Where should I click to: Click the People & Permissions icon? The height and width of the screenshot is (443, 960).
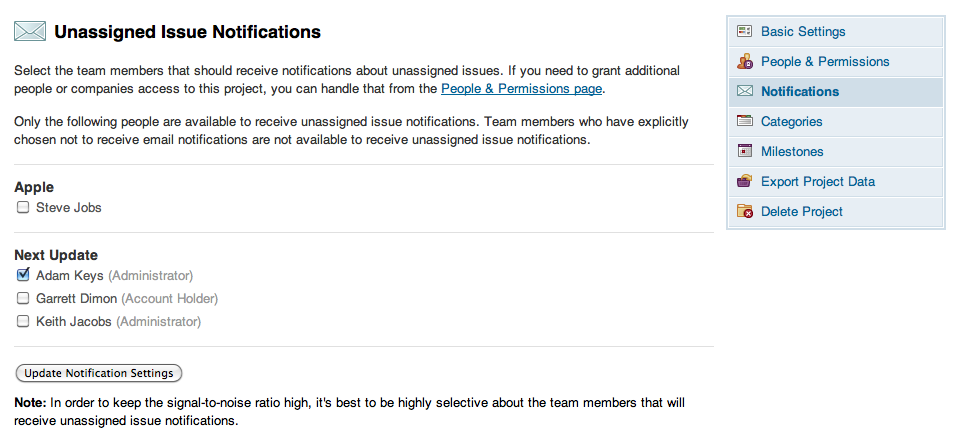[744, 61]
